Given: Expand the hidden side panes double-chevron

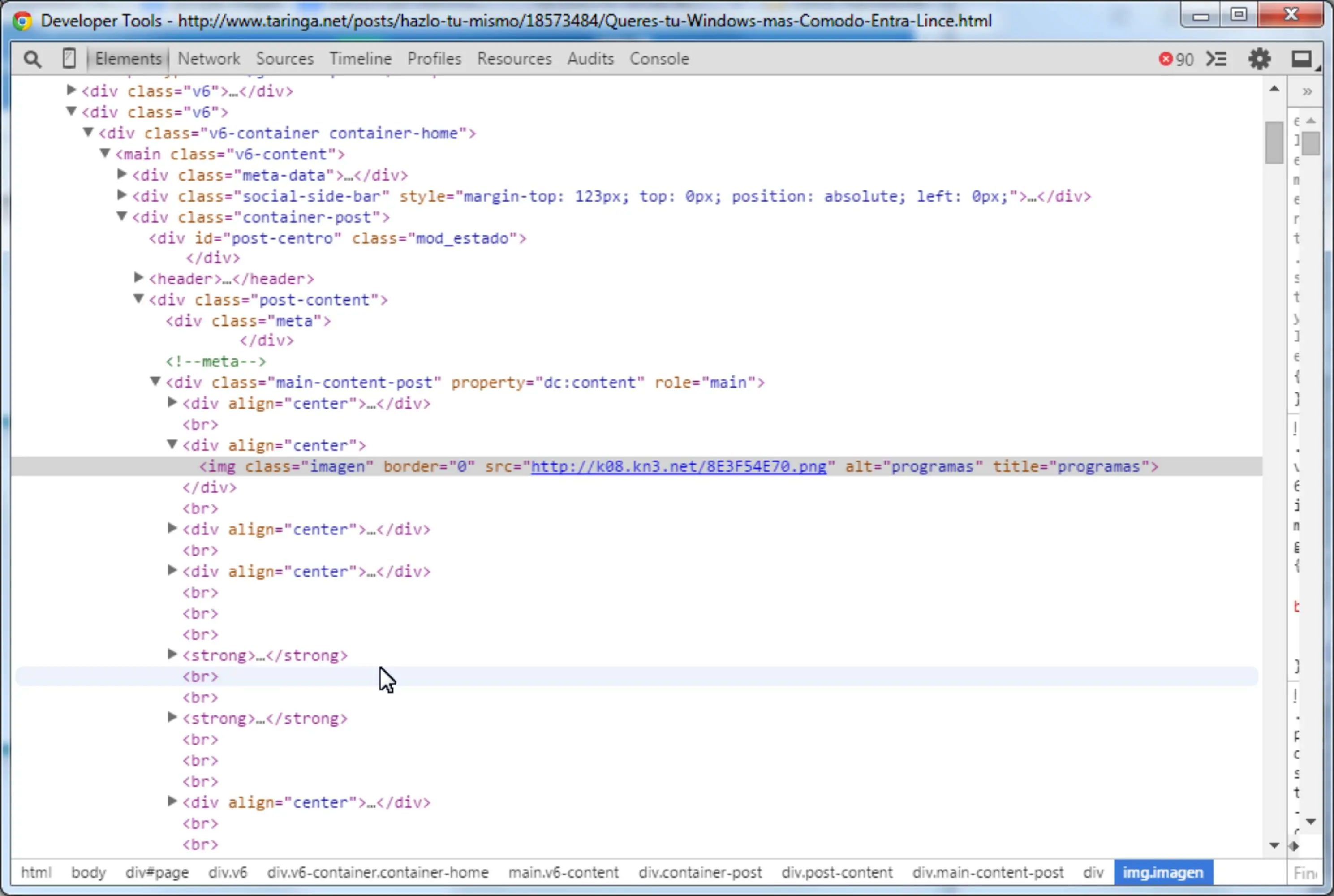Looking at the screenshot, I should (x=1307, y=91).
